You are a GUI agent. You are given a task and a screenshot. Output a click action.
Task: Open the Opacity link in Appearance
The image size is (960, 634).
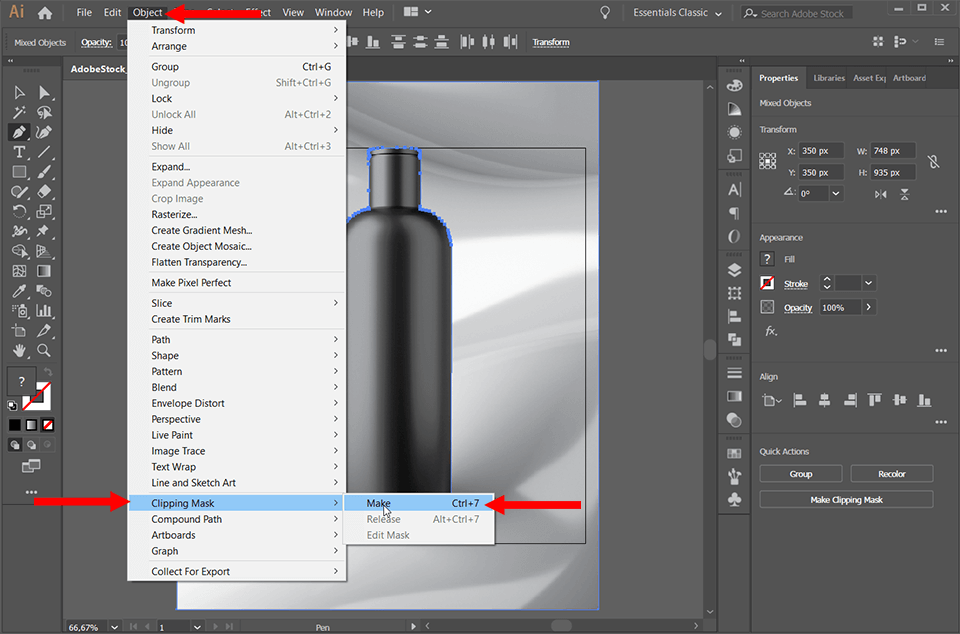tap(798, 308)
